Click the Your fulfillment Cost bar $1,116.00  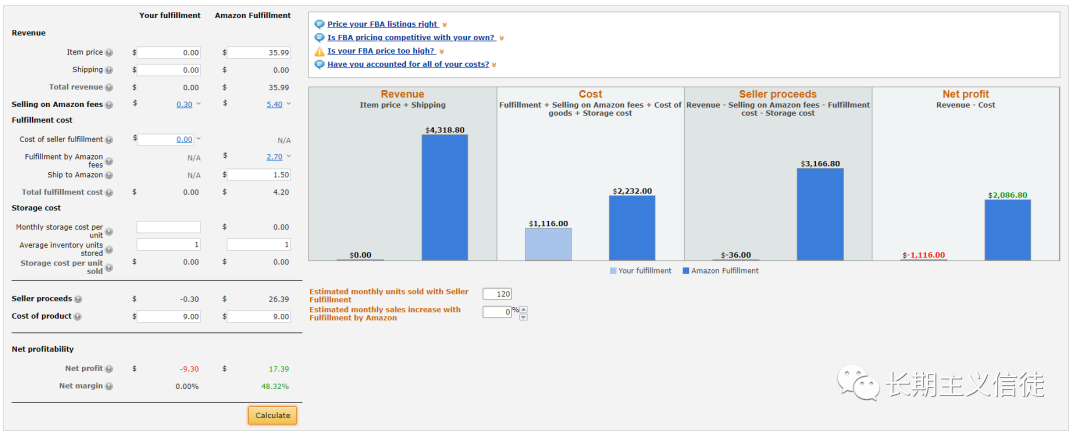tap(548, 245)
